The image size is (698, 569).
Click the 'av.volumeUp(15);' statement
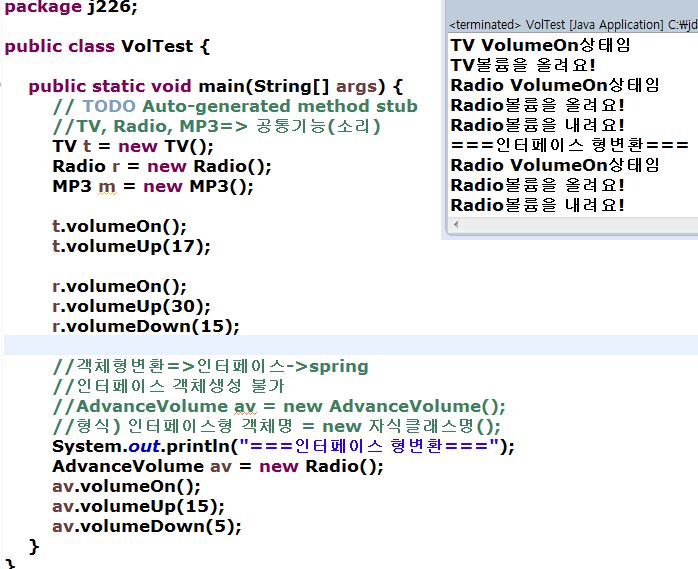coord(138,506)
